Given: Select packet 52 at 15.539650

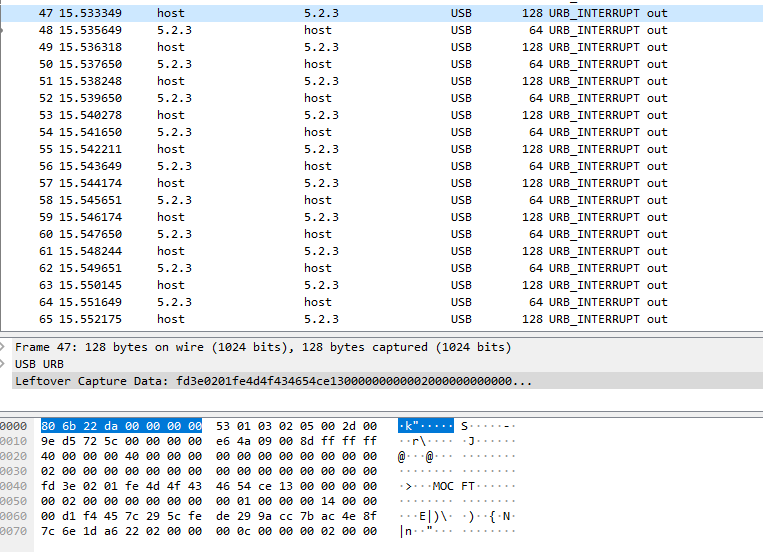Looking at the screenshot, I should click(382, 98).
